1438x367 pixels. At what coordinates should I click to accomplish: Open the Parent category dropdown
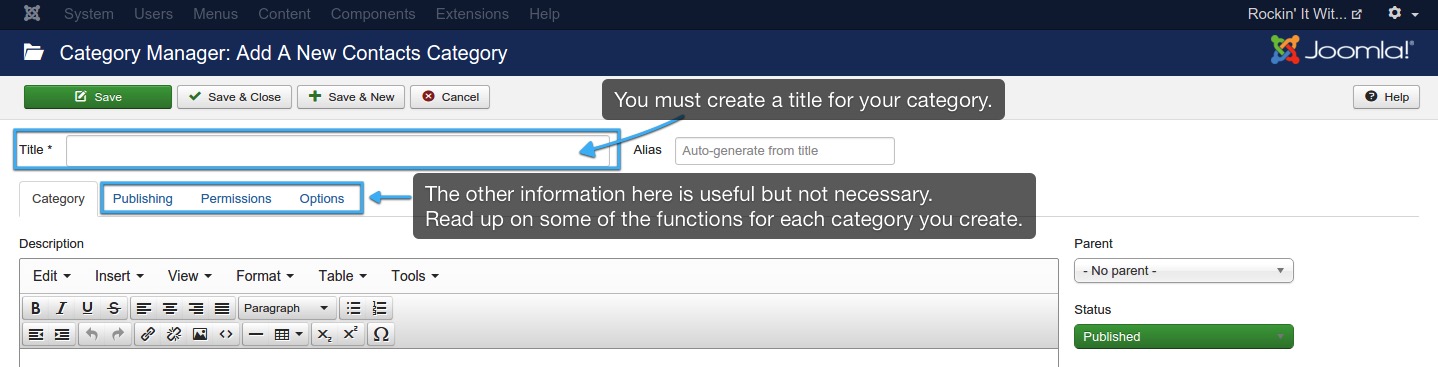pyautogui.click(x=1183, y=271)
